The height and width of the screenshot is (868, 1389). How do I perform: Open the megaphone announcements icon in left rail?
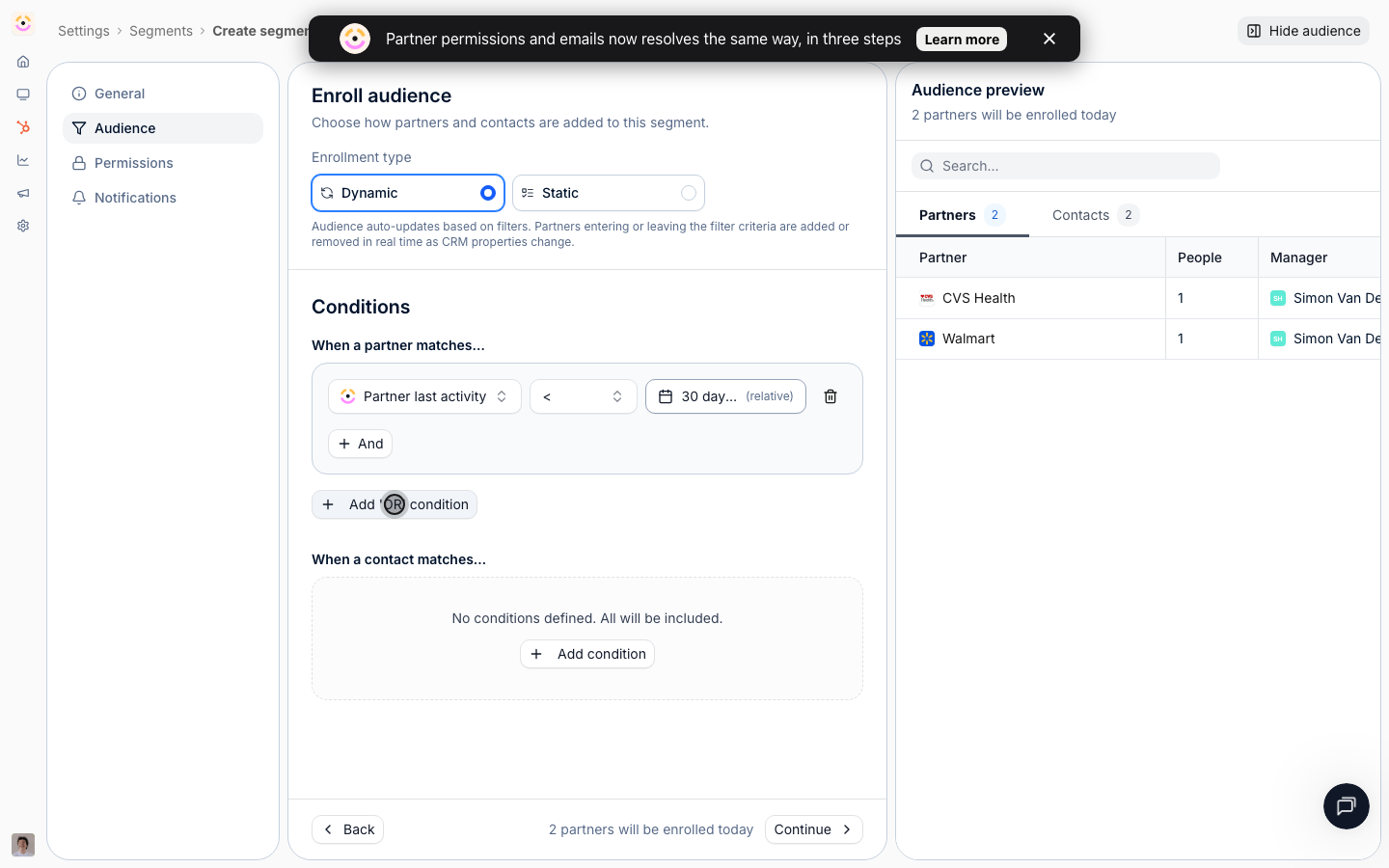tap(23, 193)
